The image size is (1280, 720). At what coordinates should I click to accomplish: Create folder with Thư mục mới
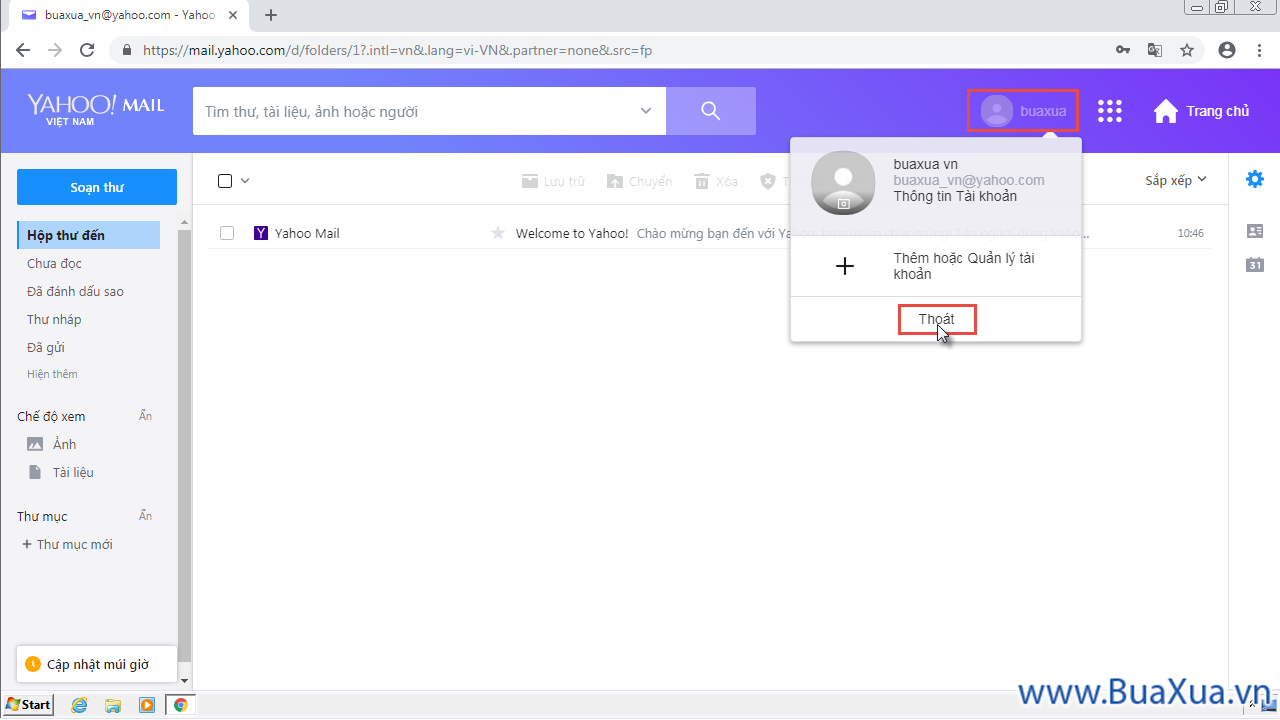coord(67,544)
